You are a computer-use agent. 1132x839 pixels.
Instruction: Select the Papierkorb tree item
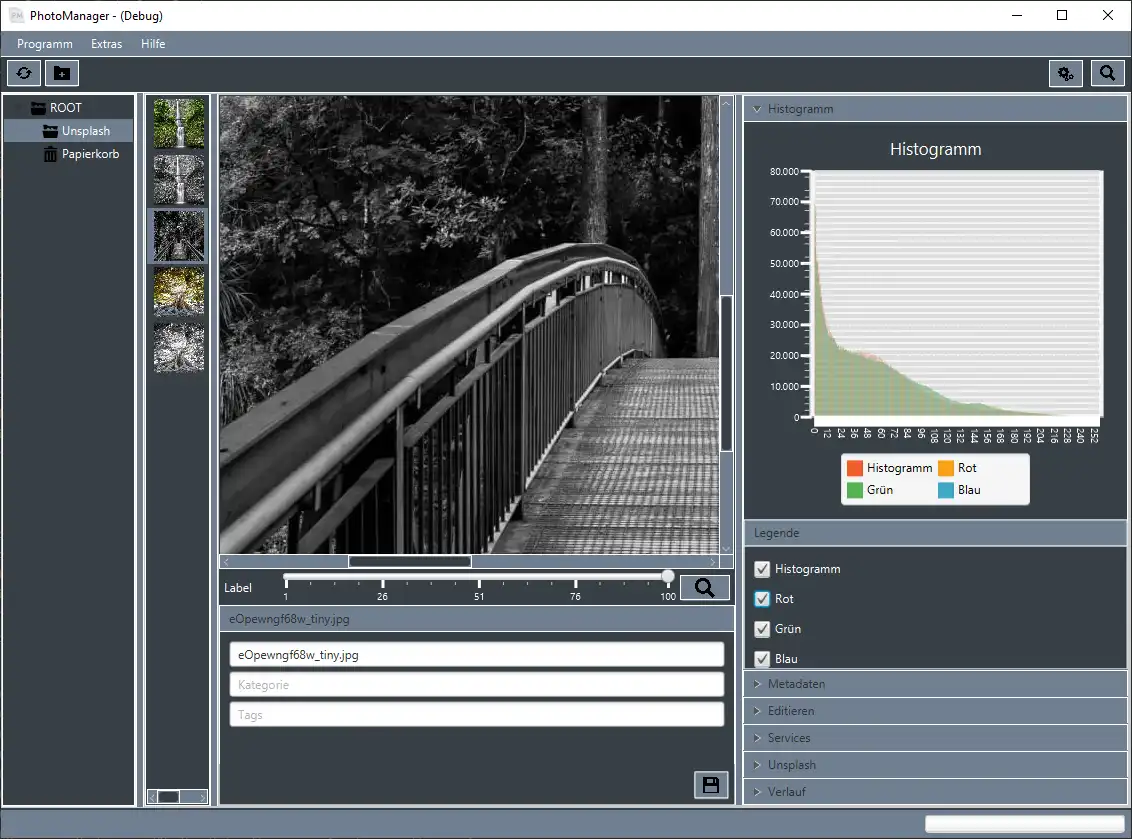coord(90,154)
